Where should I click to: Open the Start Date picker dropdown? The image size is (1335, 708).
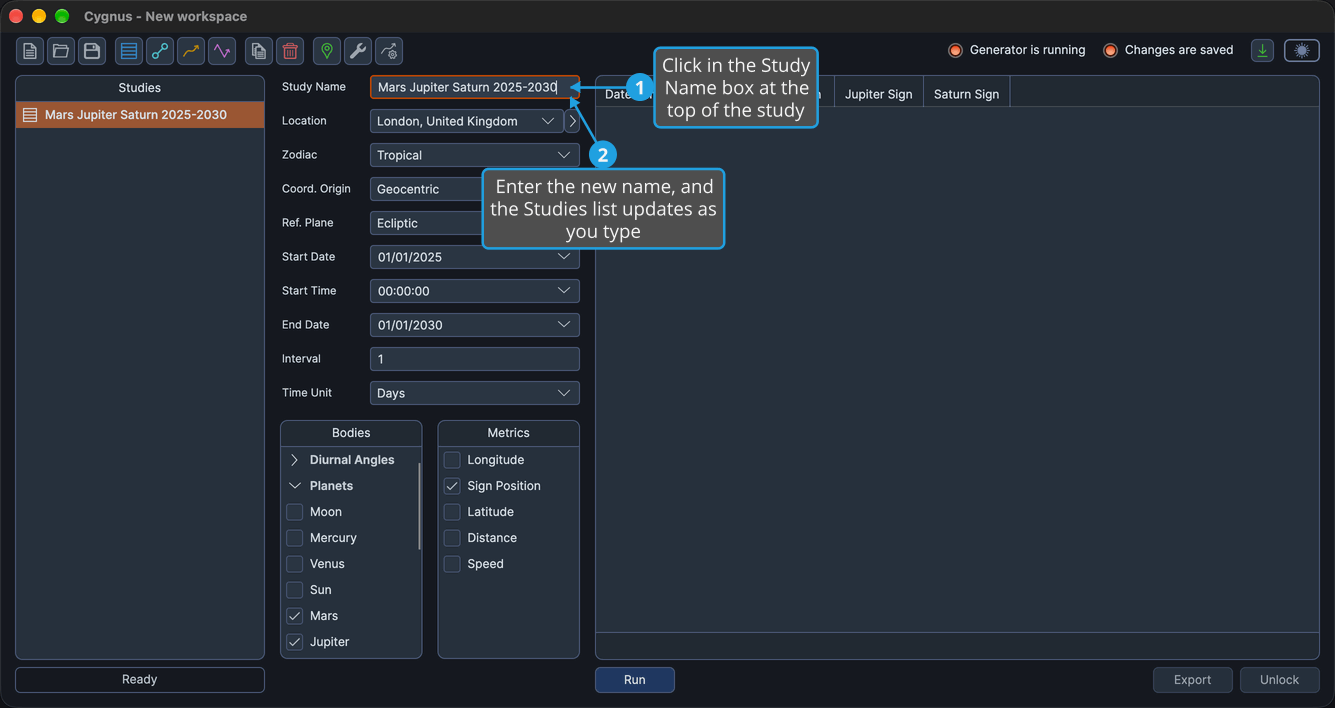click(475, 257)
